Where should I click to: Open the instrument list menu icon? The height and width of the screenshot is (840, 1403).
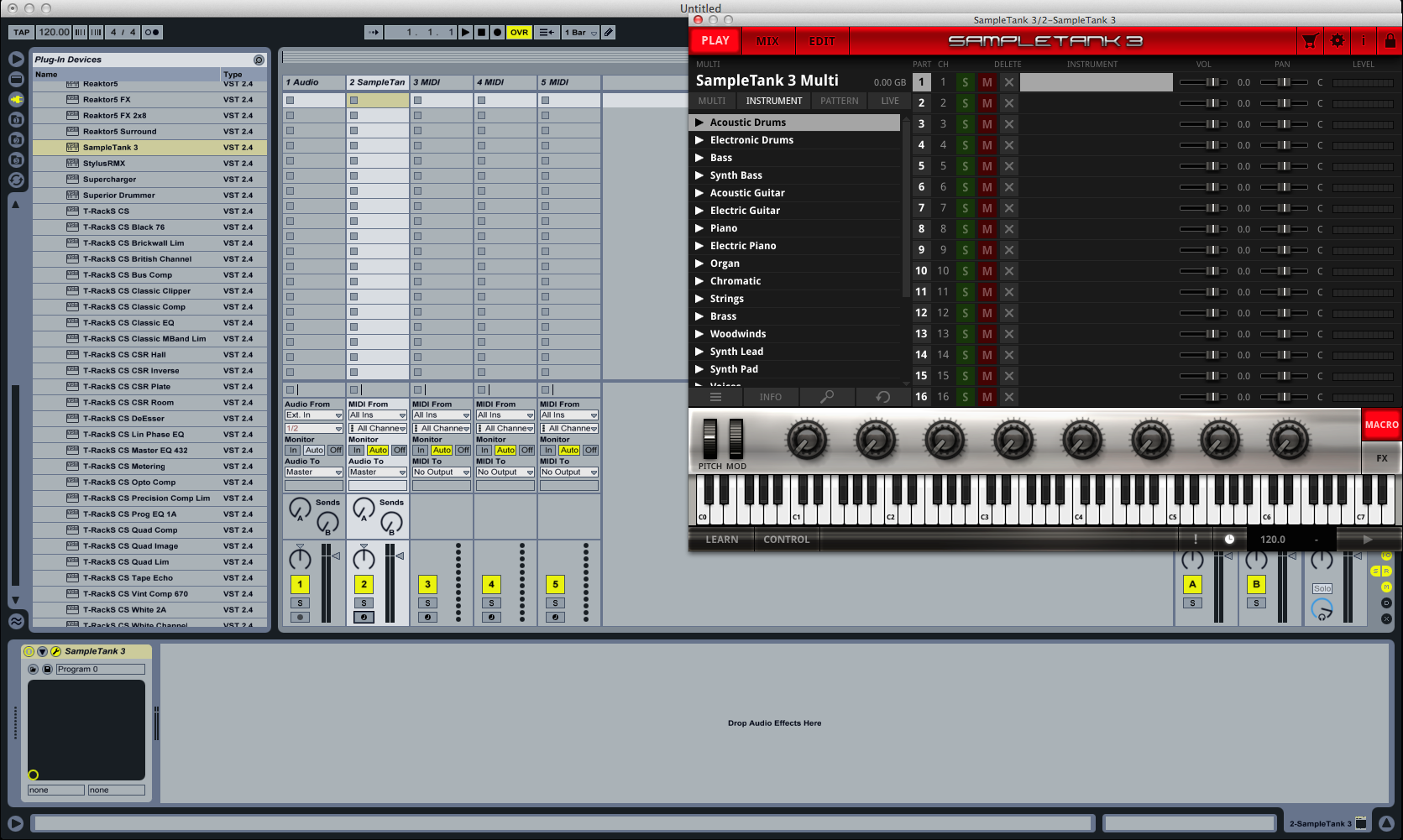[715, 397]
